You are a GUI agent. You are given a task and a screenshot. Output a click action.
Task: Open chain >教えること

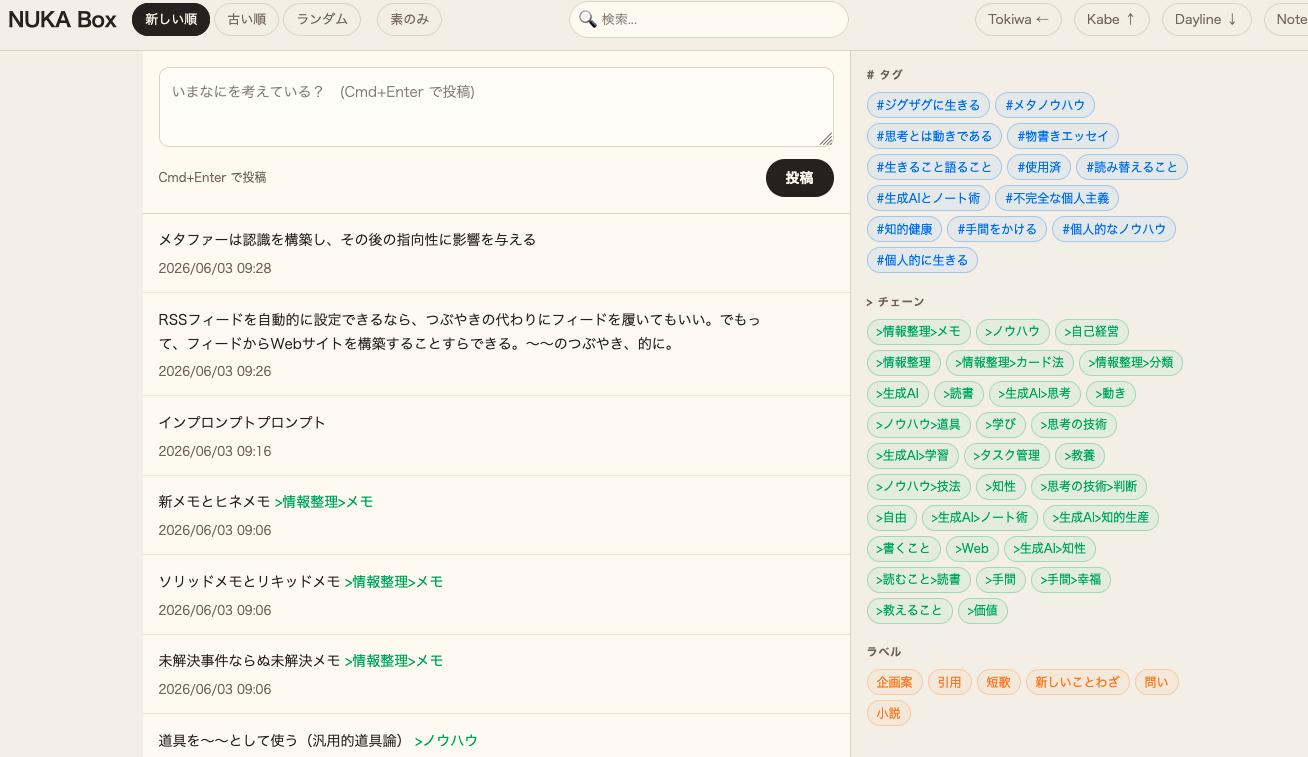pos(909,610)
